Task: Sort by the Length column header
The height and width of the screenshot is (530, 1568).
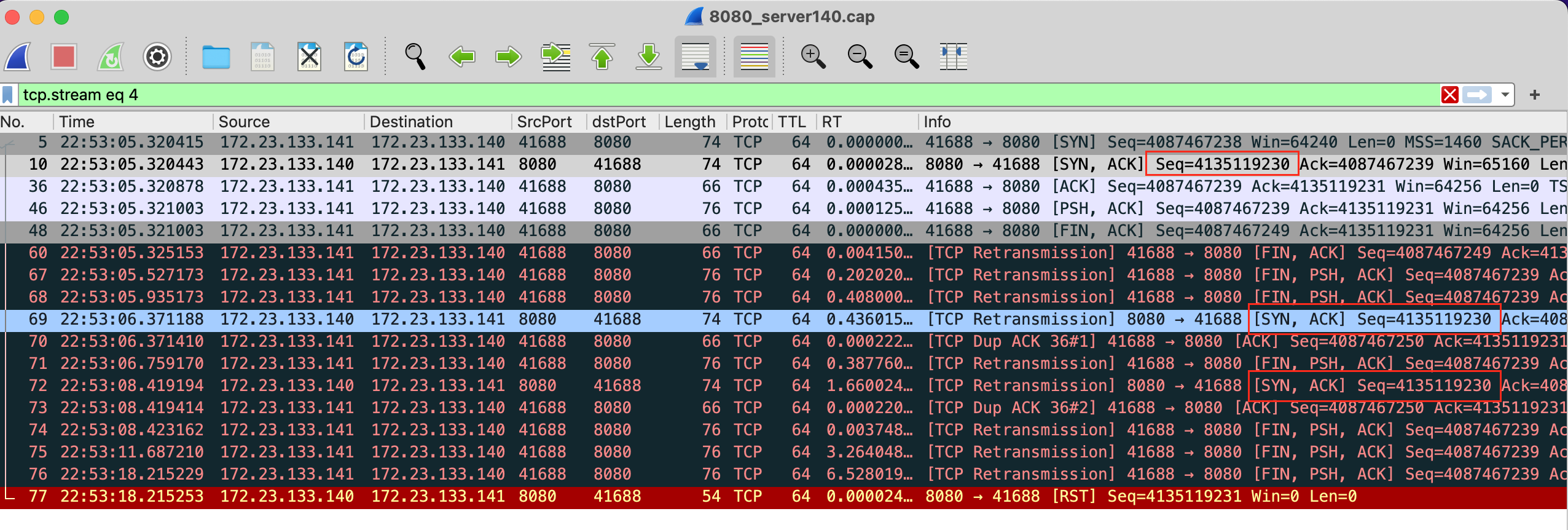Action: (x=693, y=122)
